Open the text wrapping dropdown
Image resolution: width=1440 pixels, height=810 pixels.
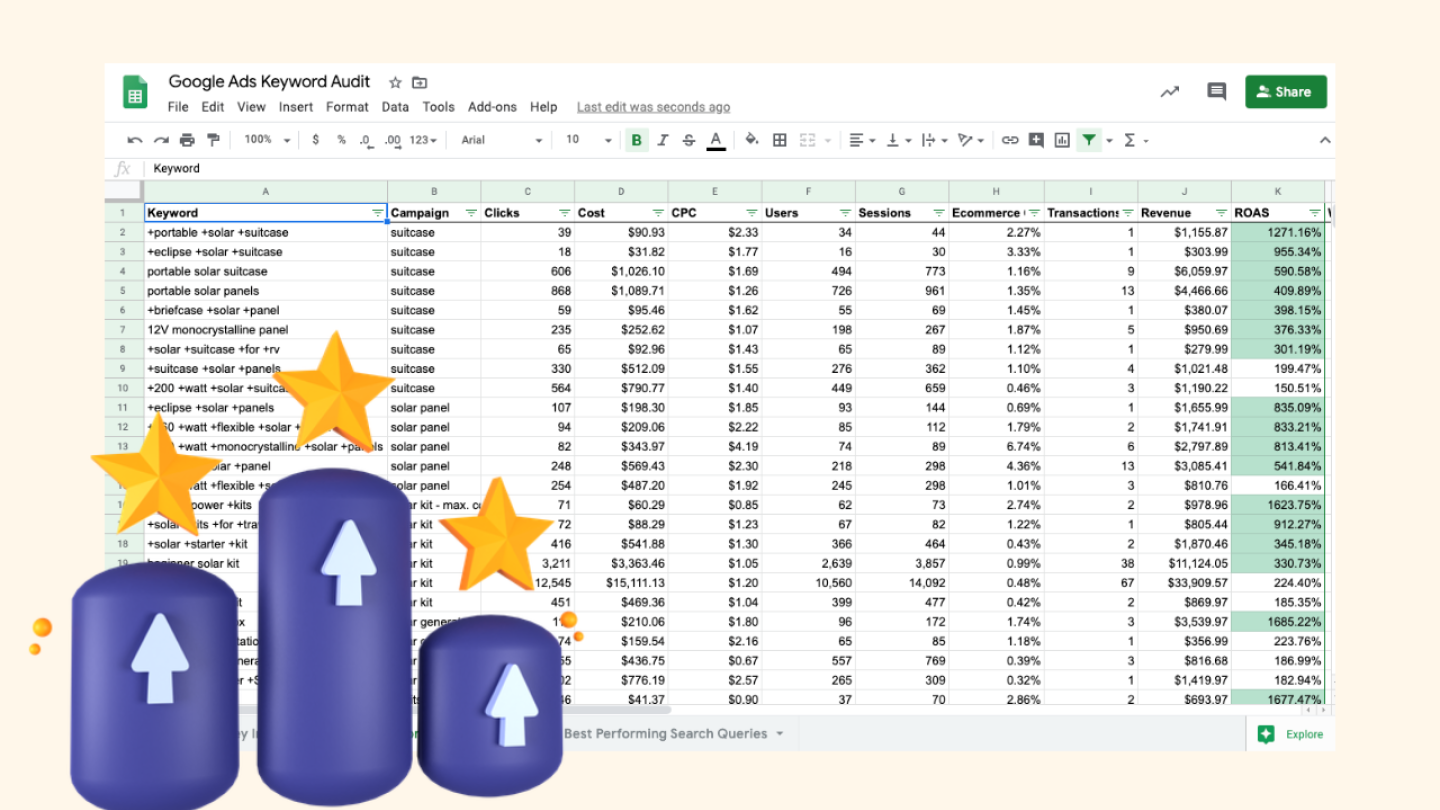coord(934,140)
